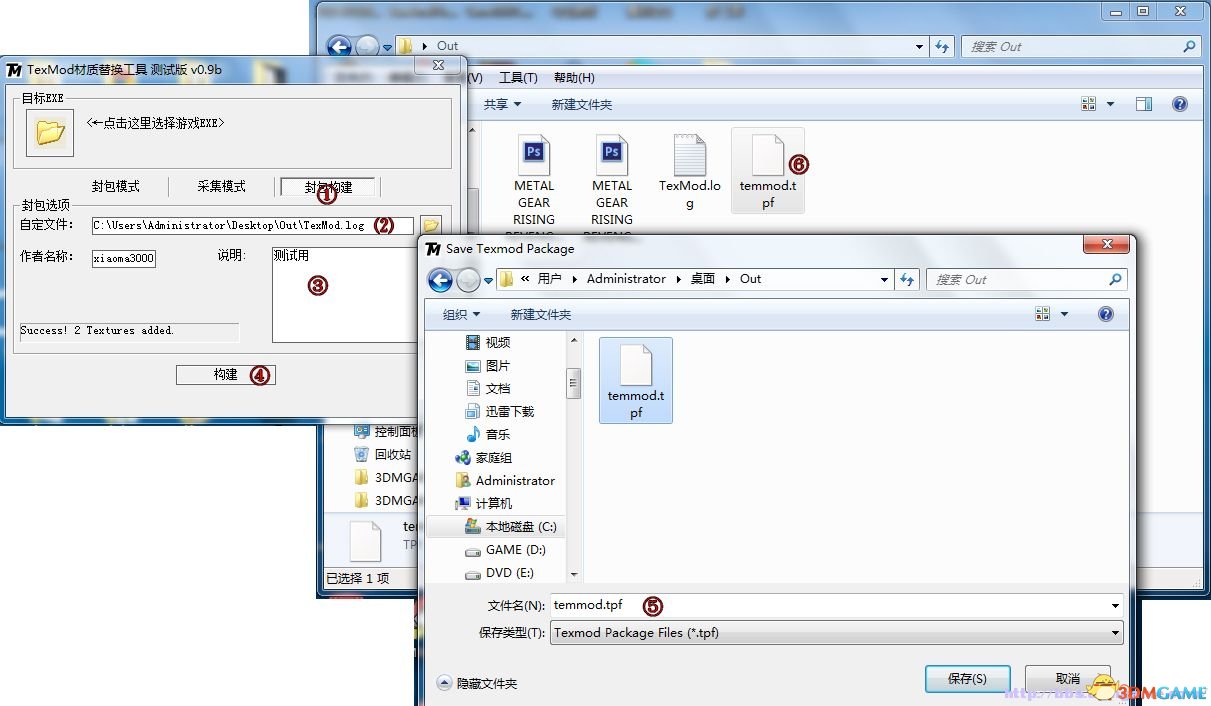Click 桌面 in the Save dialog address path
Viewport: 1211px width, 706px height.
[x=703, y=279]
